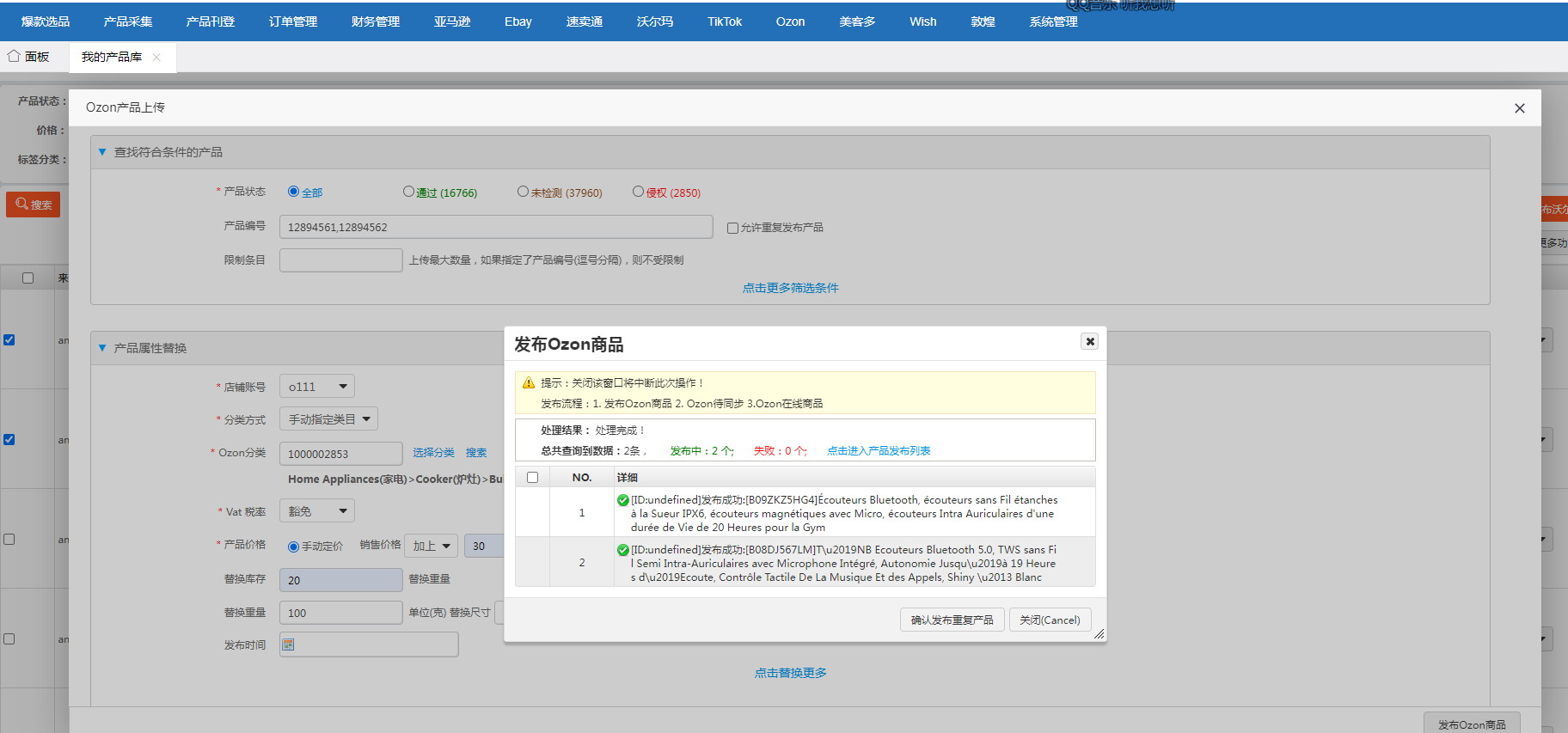Click 点击替换更多 link

(791, 673)
